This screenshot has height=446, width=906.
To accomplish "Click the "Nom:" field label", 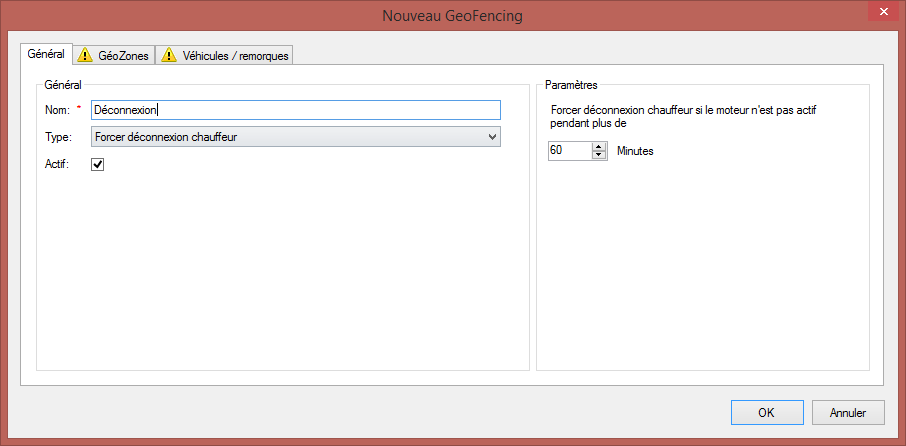I will coord(56,110).
